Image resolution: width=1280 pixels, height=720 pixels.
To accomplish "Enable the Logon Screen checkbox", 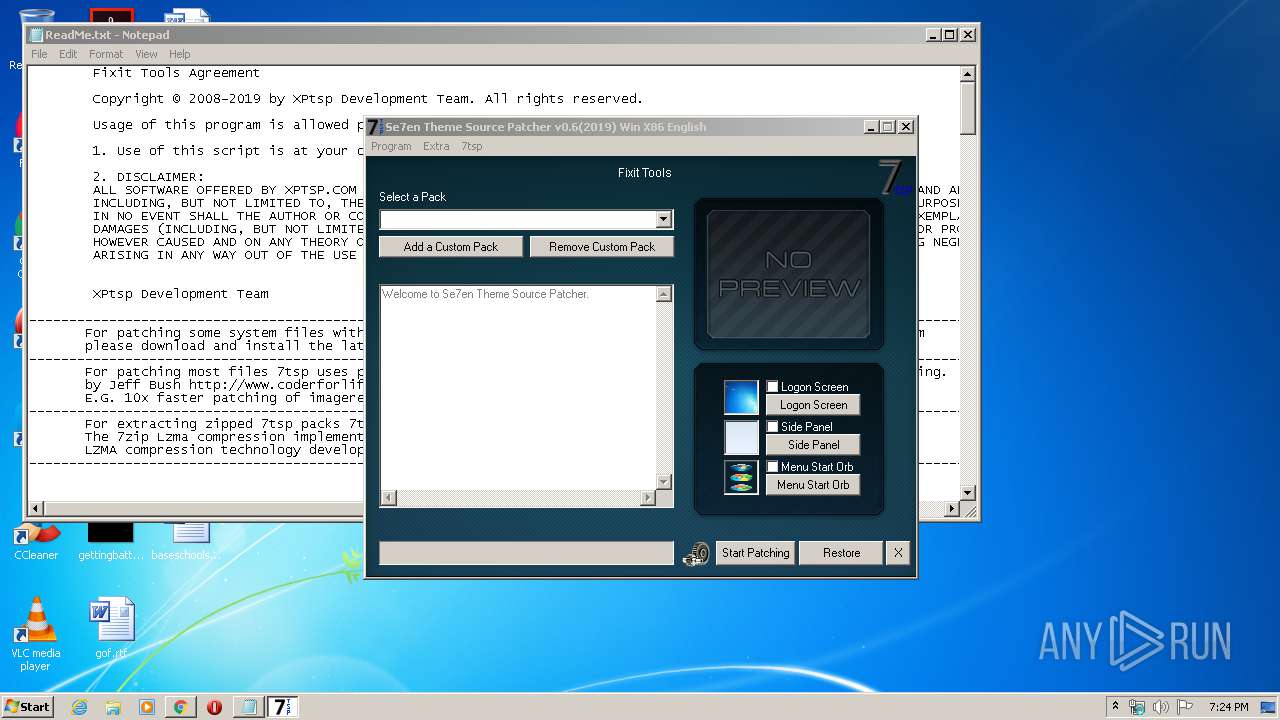I will tap(772, 386).
